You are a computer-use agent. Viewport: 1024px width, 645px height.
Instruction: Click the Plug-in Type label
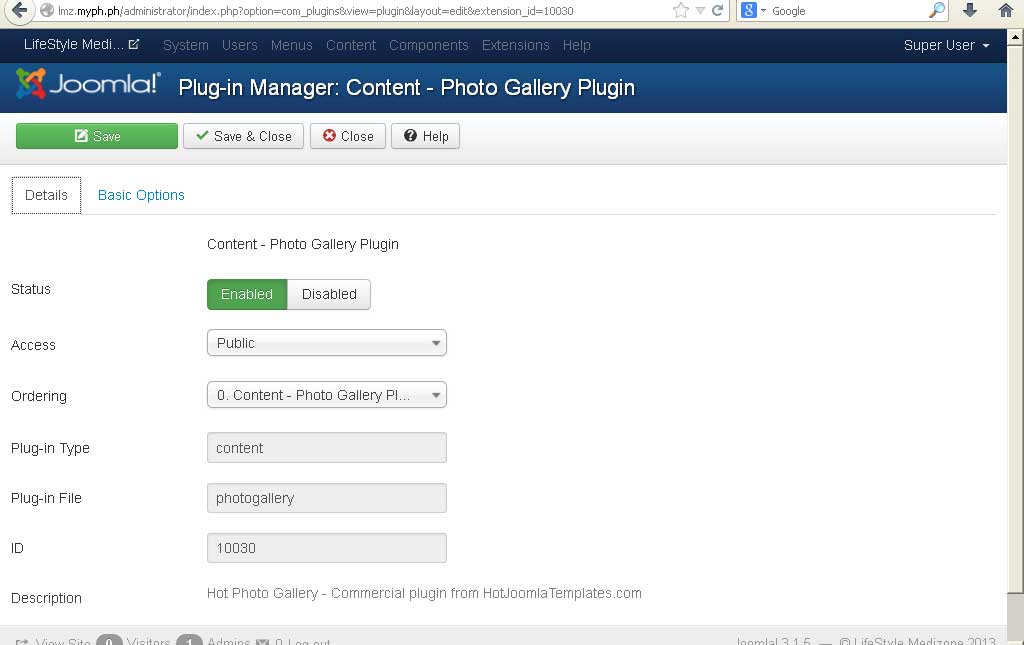(x=50, y=448)
